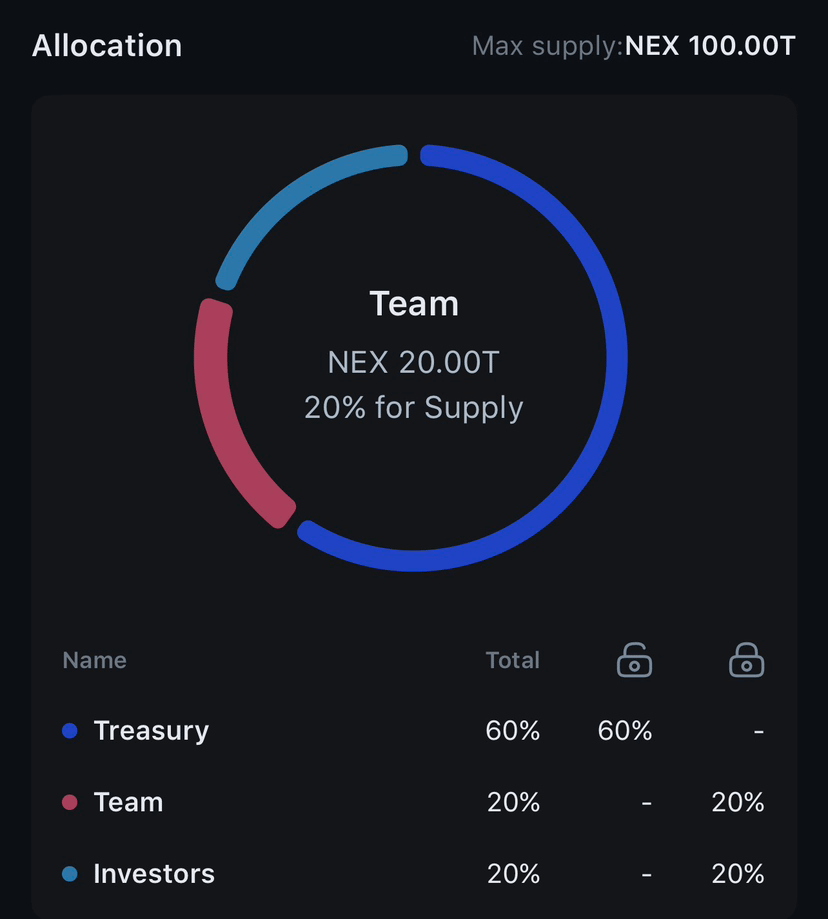
Task: Click the Treasury row name
Action: pyautogui.click(x=151, y=731)
